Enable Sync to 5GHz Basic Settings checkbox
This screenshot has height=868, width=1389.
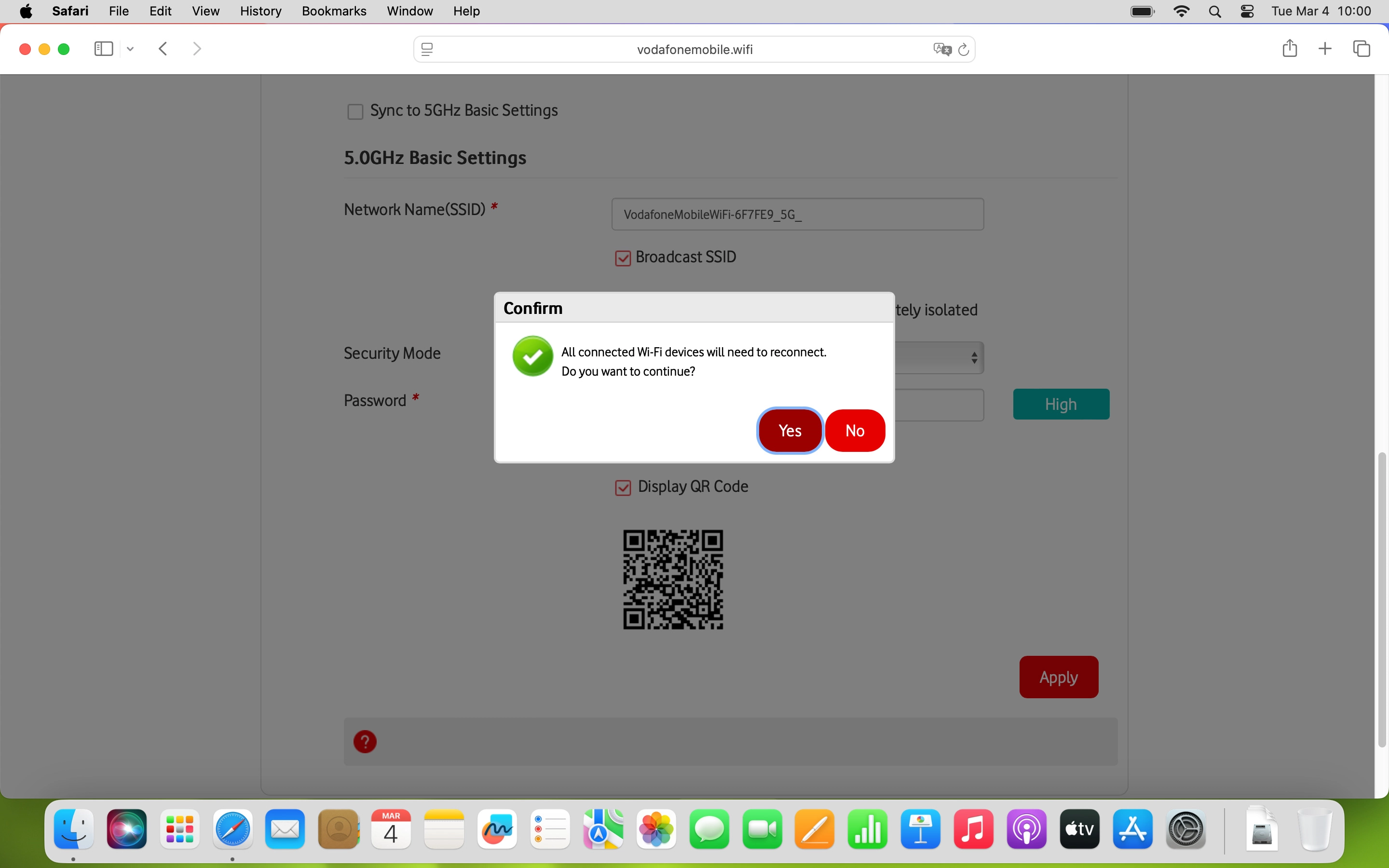pyautogui.click(x=355, y=111)
